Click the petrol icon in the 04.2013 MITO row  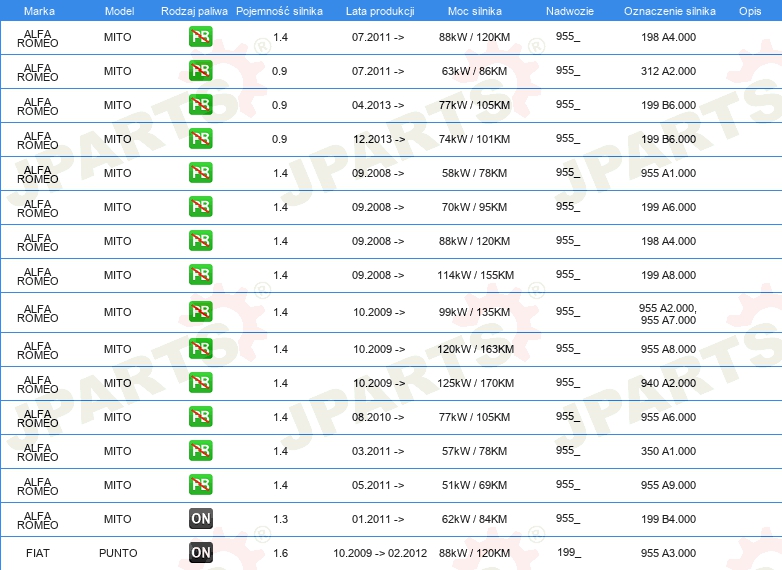pyautogui.click(x=200, y=105)
